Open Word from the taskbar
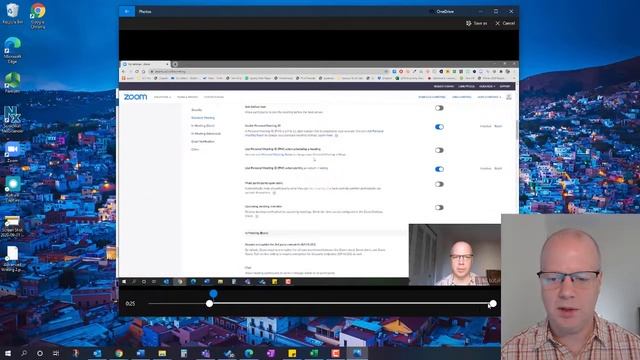This screenshot has height=360, width=640. tap(140, 353)
